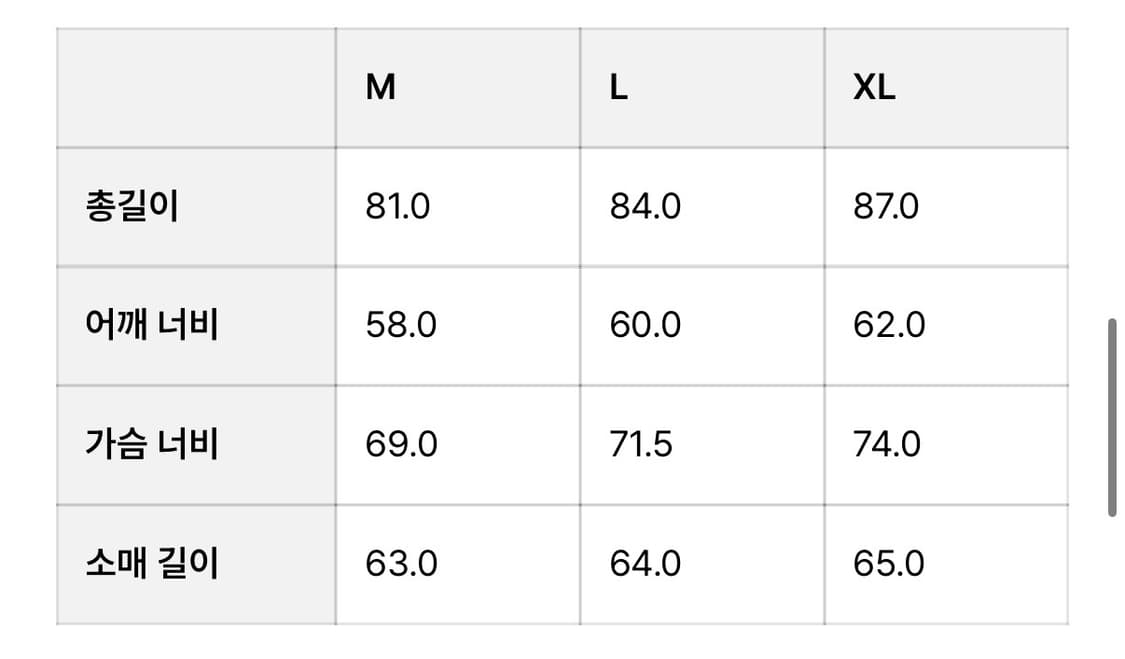The image size is (1125, 659).
Task: Click the 69.0 chest width cell
Action: click(x=401, y=444)
